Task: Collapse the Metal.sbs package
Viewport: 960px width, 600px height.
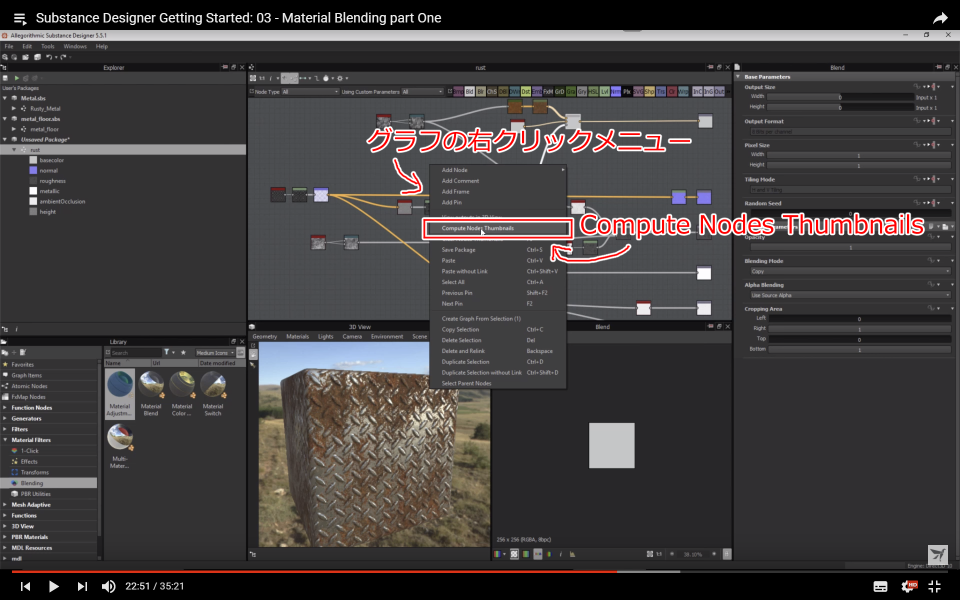Action: [6, 98]
